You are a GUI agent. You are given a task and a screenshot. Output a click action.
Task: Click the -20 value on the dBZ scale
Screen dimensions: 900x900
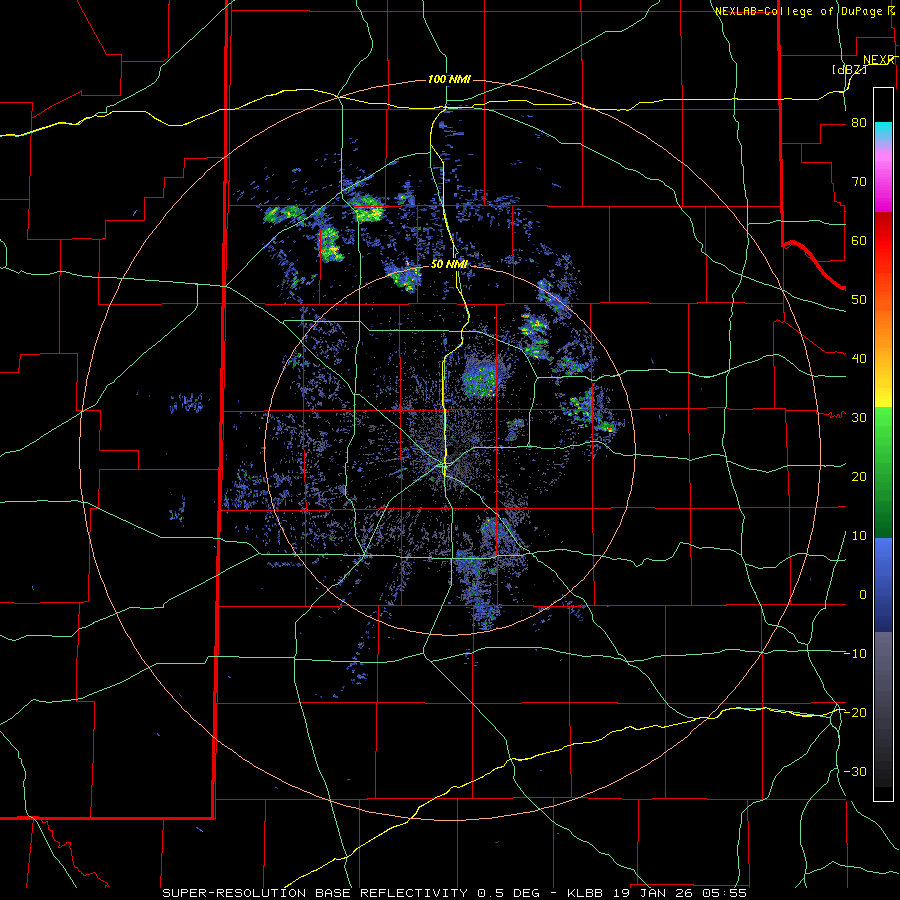855,713
